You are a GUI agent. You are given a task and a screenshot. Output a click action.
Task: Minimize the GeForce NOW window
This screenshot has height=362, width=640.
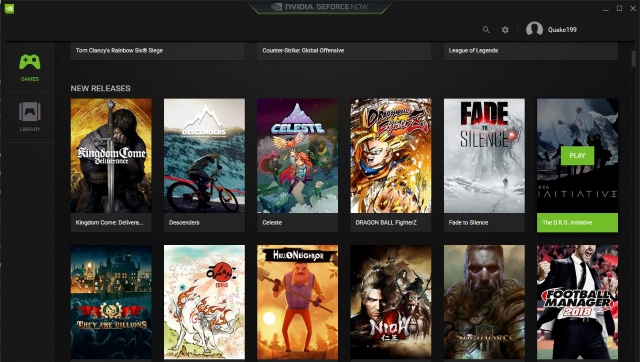point(606,9)
